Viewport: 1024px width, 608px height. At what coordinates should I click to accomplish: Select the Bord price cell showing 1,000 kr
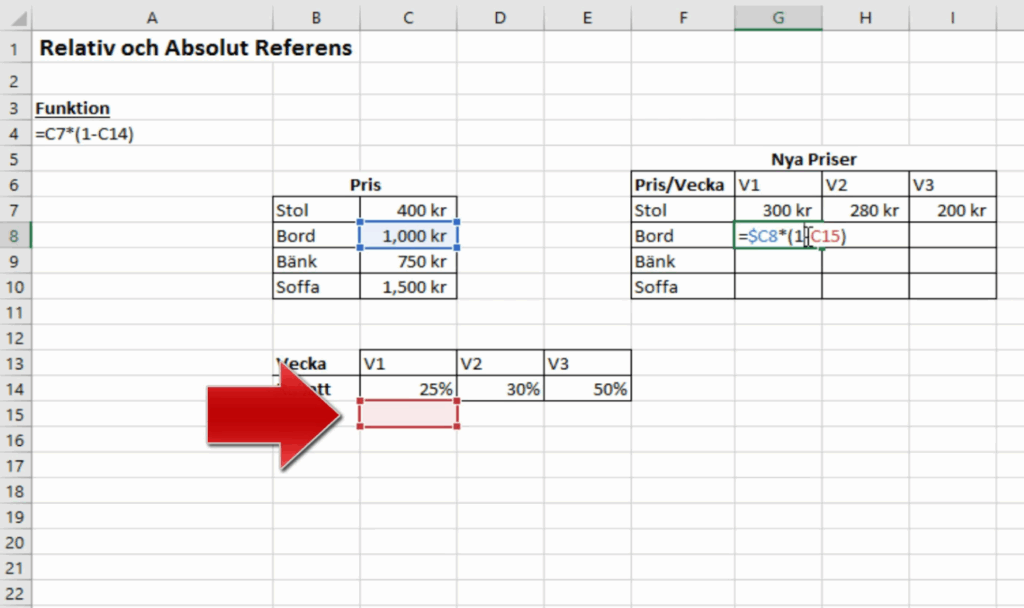point(408,236)
